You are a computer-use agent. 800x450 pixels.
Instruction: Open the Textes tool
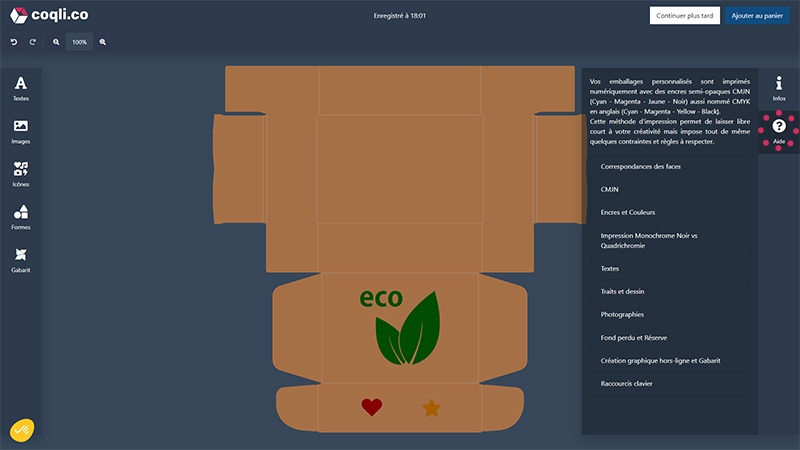[21, 89]
